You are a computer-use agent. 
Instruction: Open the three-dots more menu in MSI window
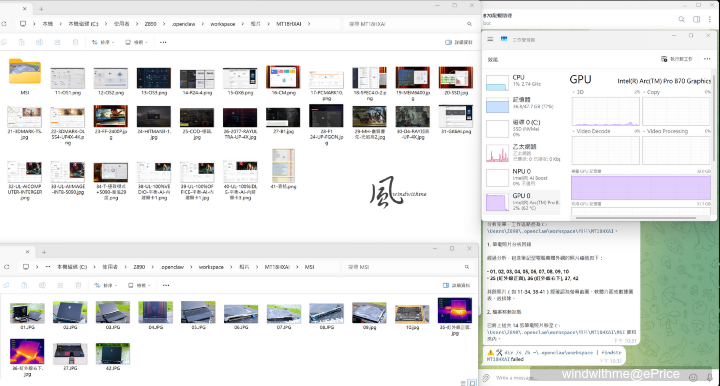(x=166, y=285)
